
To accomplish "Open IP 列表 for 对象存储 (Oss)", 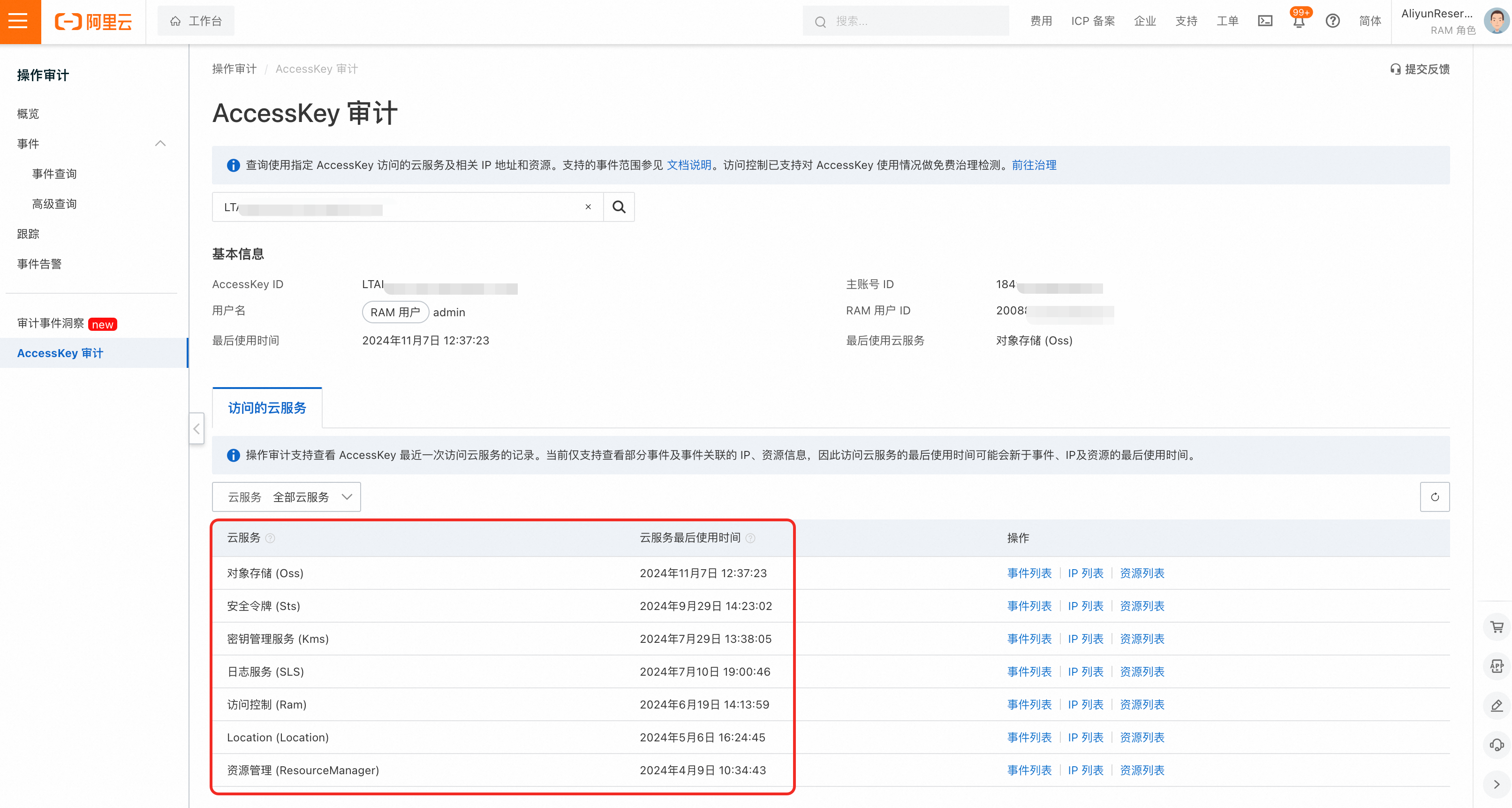I will (x=1086, y=573).
